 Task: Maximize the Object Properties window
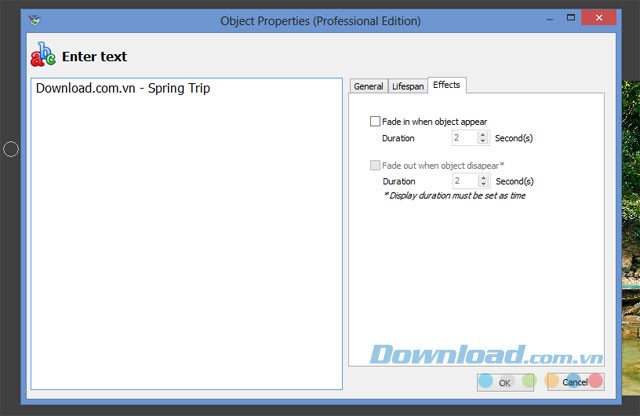pos(570,19)
